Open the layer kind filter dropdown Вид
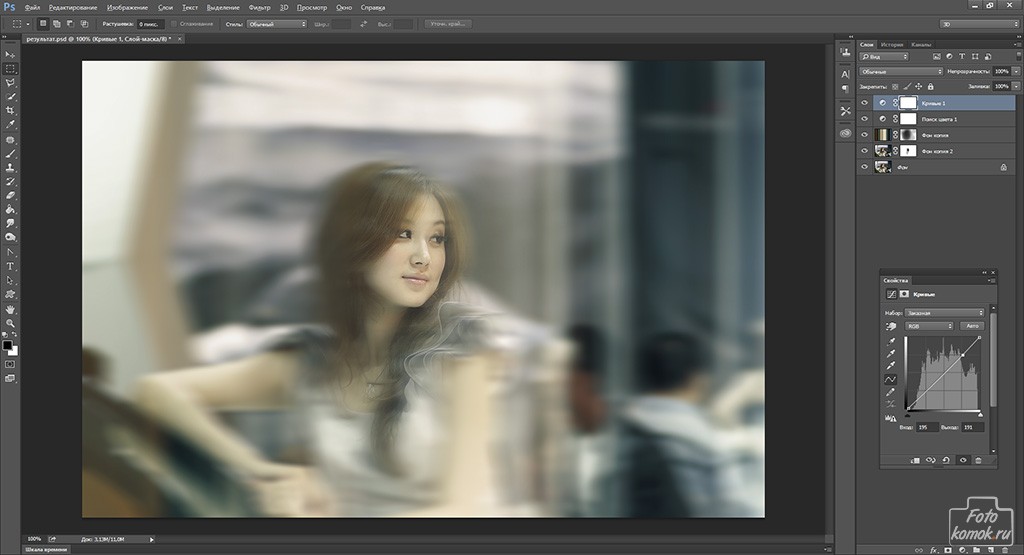1024x555 pixels. click(x=884, y=56)
